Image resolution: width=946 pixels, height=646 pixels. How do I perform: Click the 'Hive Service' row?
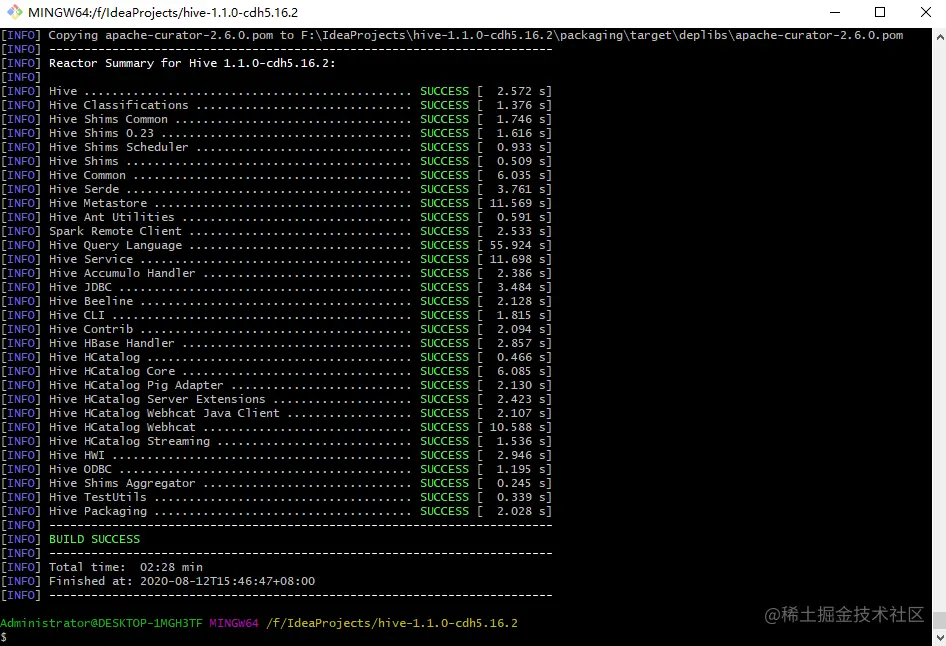276,259
